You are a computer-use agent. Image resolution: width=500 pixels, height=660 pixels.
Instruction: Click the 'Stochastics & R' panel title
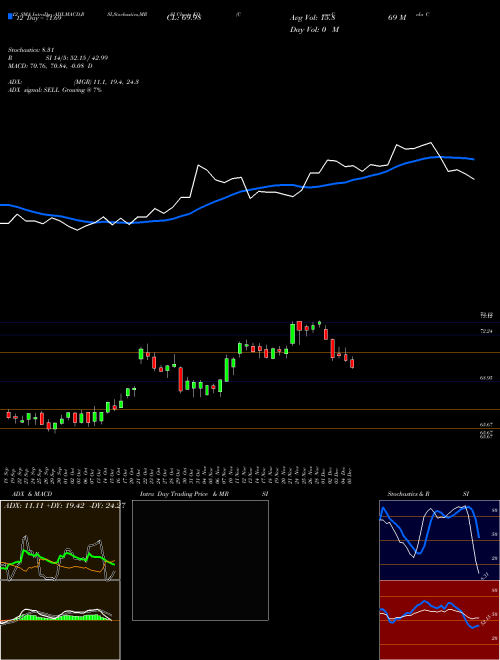(x=408, y=494)
